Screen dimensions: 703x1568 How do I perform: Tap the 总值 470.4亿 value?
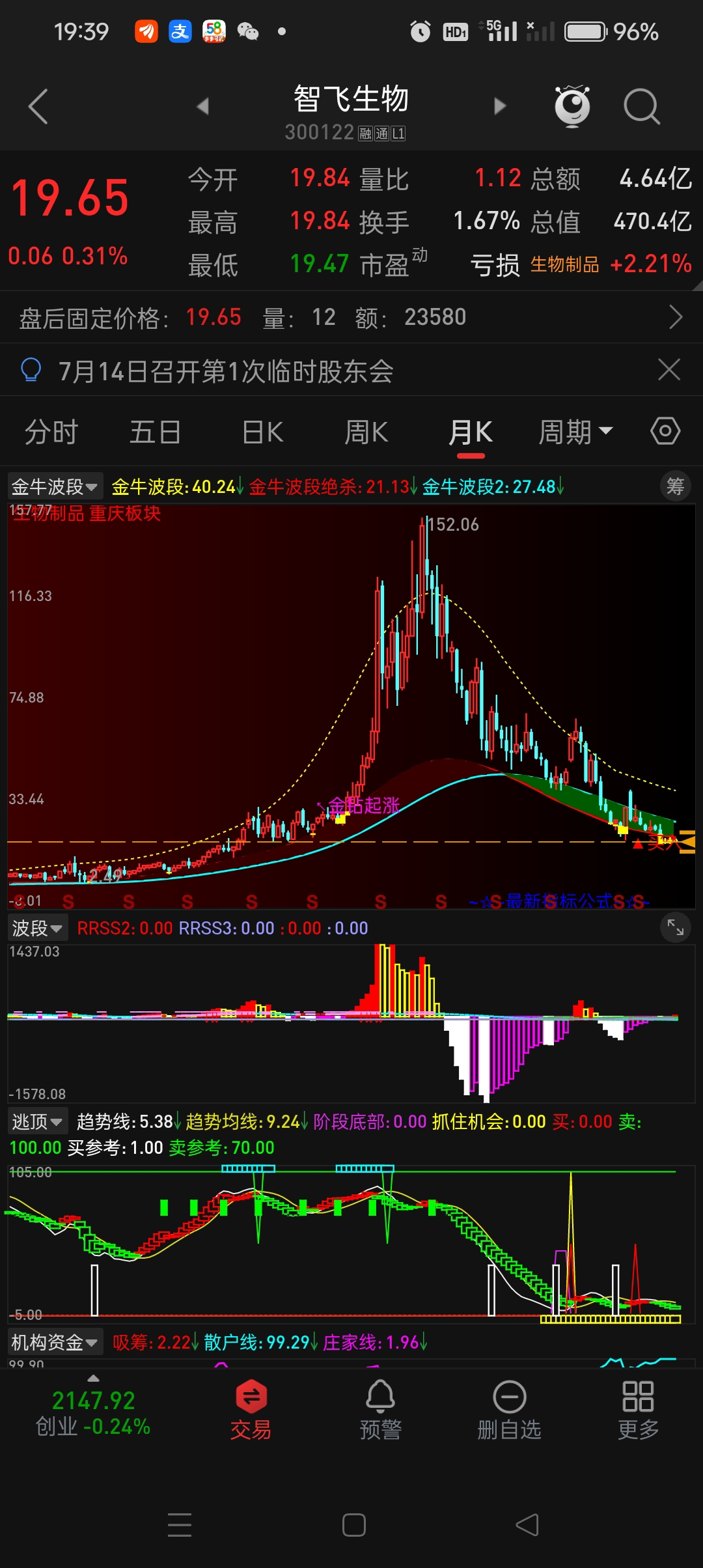652,221
